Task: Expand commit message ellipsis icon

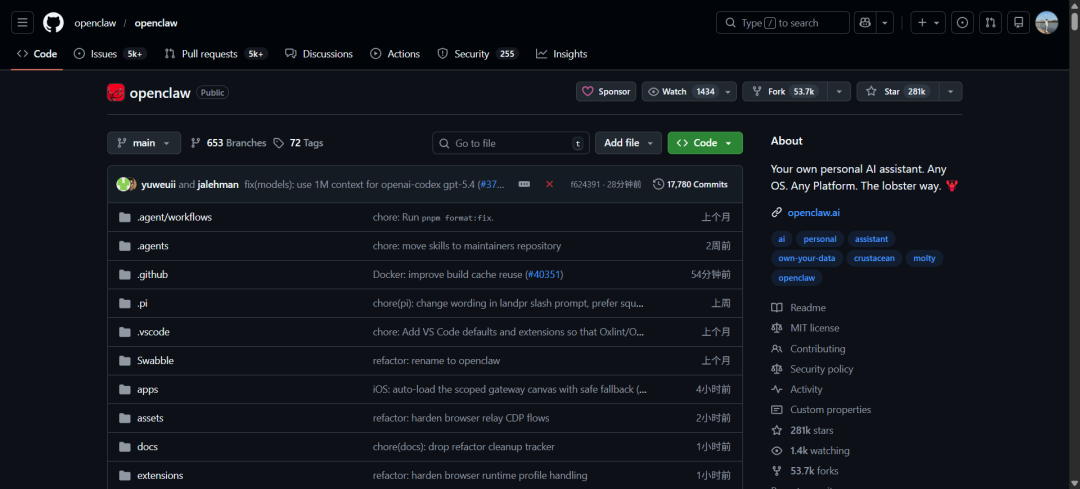Action: [x=524, y=184]
